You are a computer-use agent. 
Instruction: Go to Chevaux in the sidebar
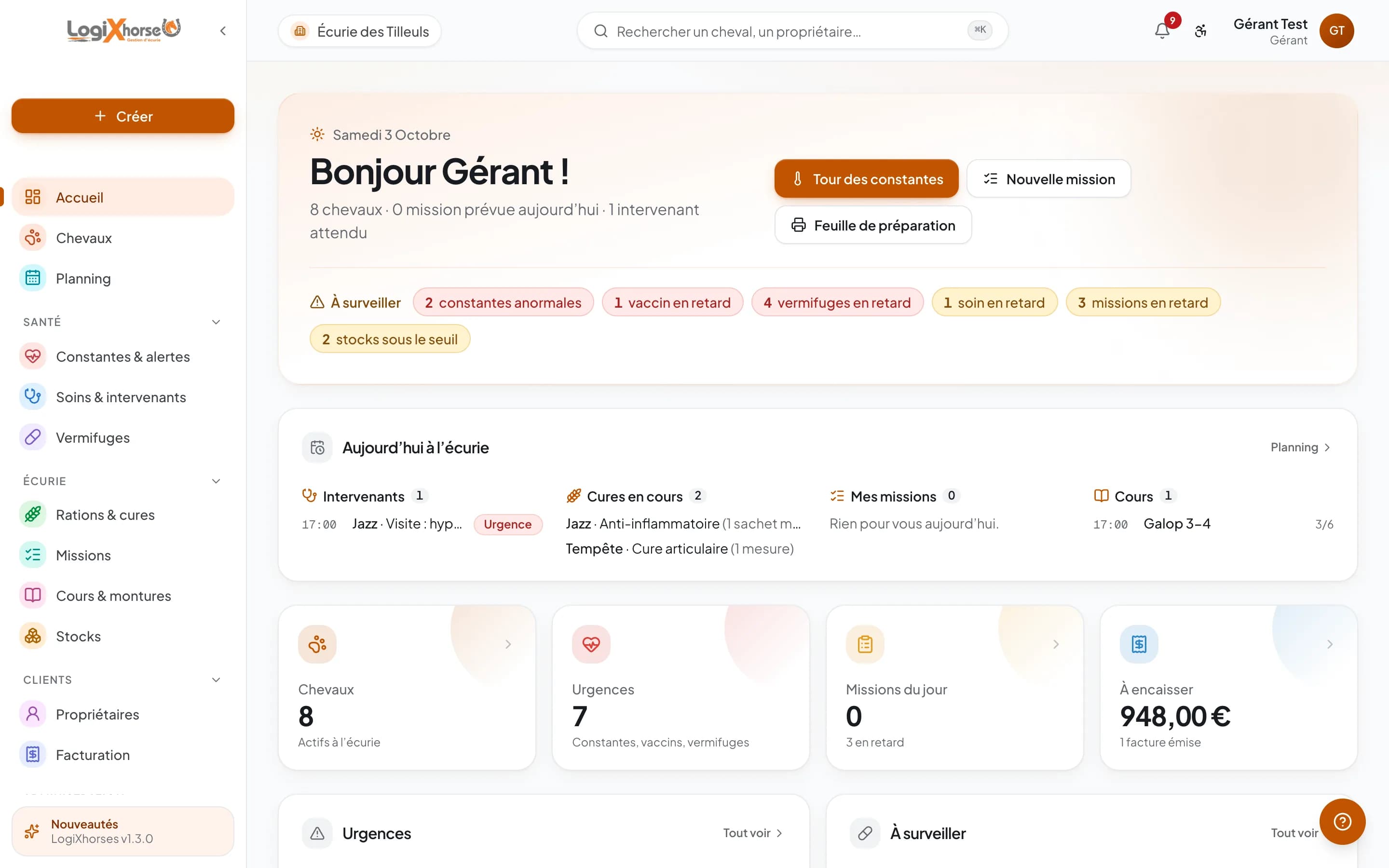pos(123,238)
